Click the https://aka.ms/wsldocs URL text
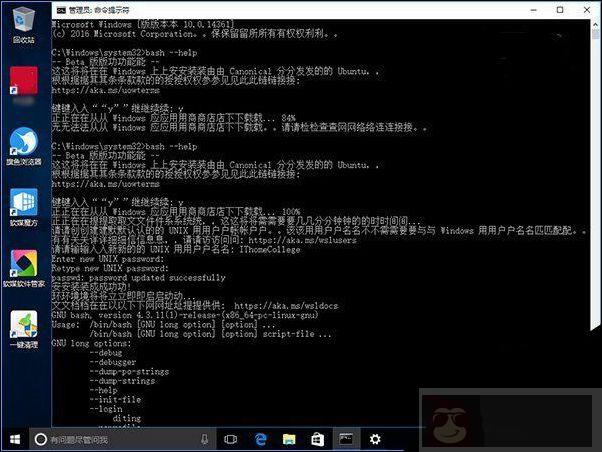This screenshot has height=452, width=602. (286, 306)
